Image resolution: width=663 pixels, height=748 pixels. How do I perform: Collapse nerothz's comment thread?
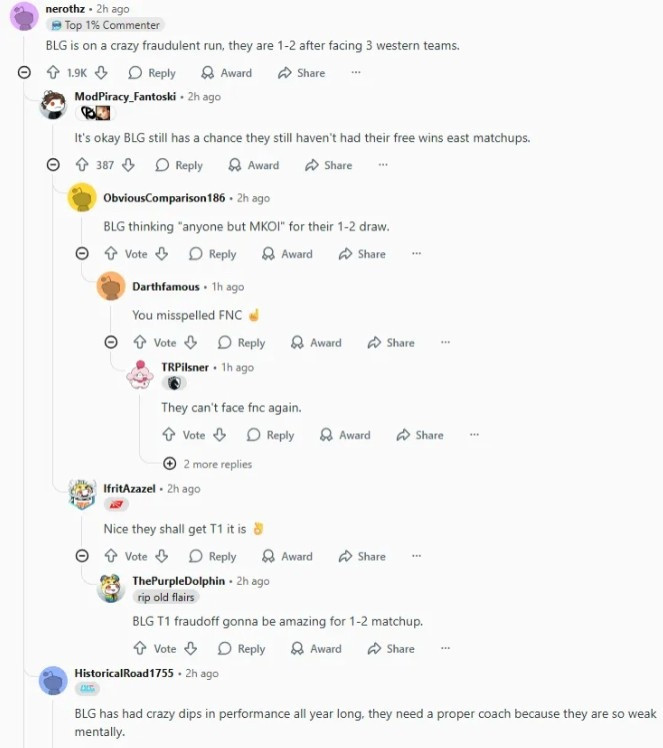[24, 73]
